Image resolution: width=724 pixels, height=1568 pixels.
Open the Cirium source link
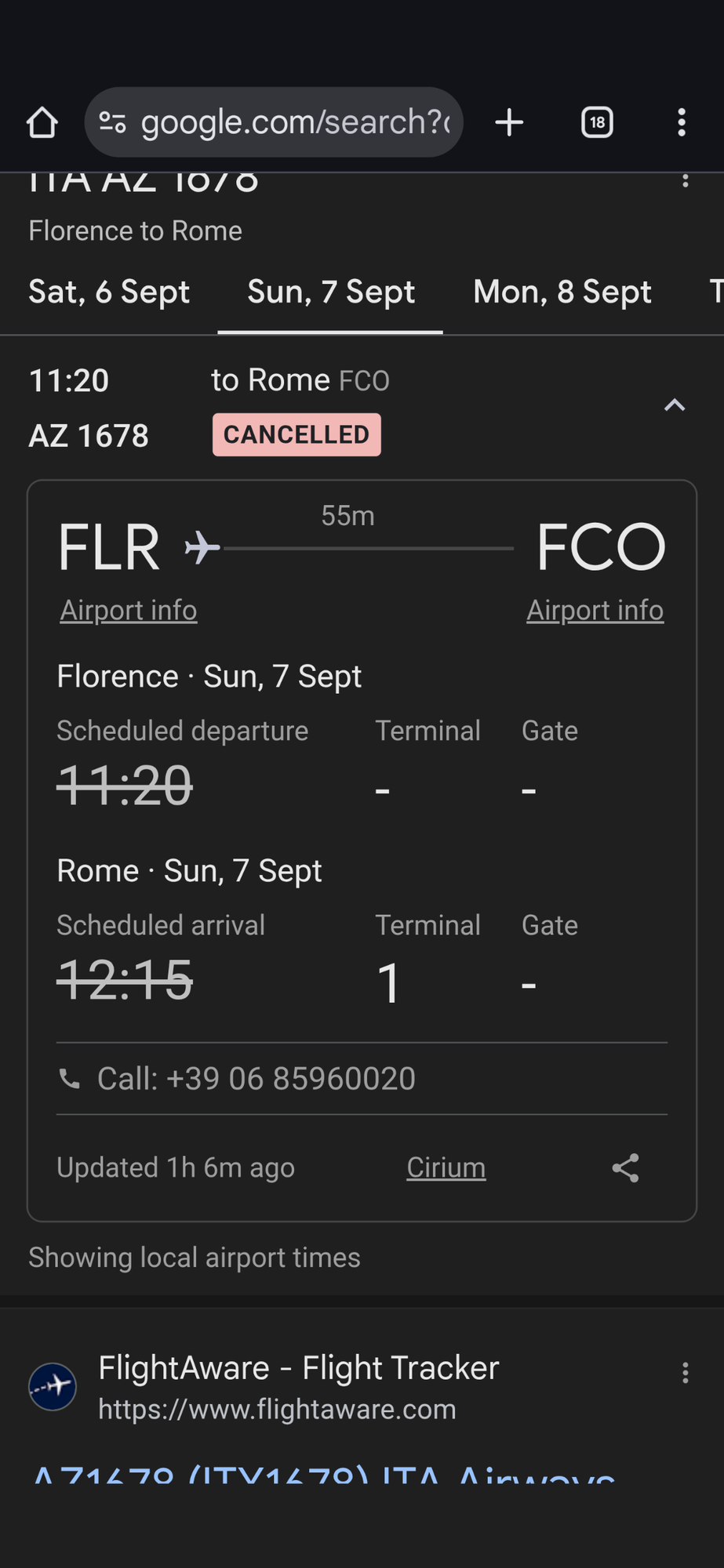[446, 1167]
